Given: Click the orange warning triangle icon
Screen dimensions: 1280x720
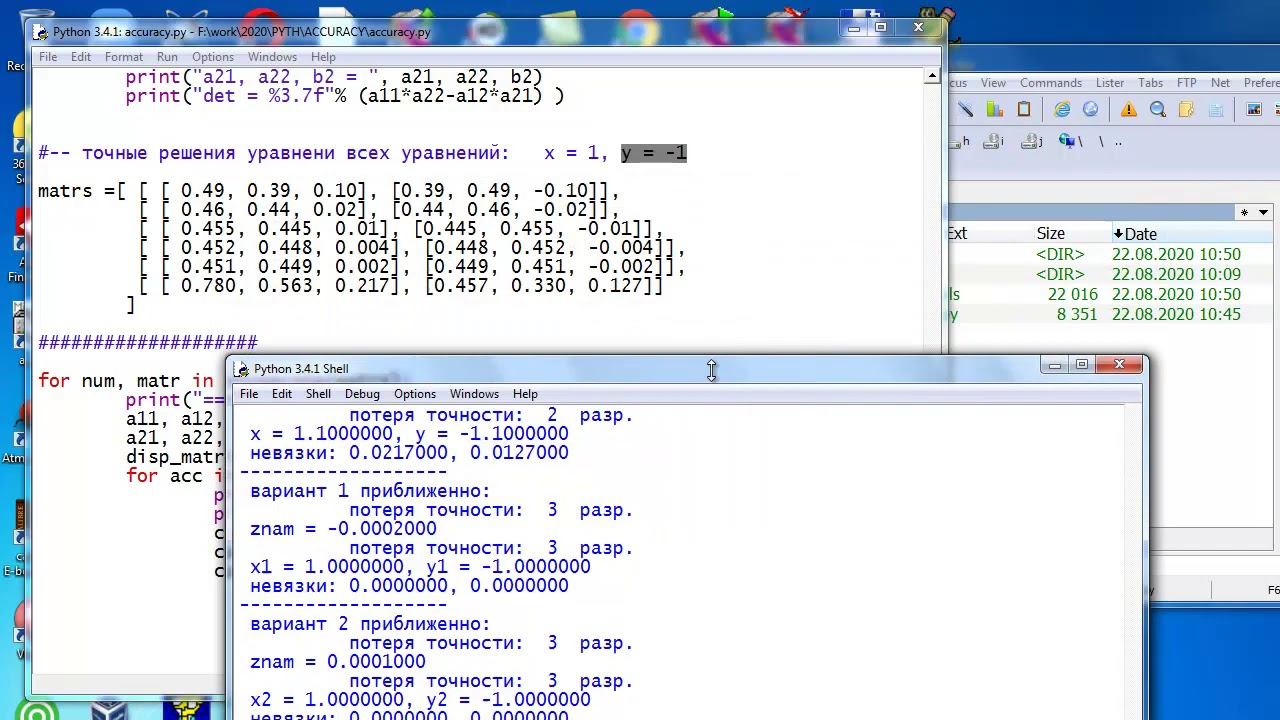Looking at the screenshot, I should pyautogui.click(x=1129, y=110).
